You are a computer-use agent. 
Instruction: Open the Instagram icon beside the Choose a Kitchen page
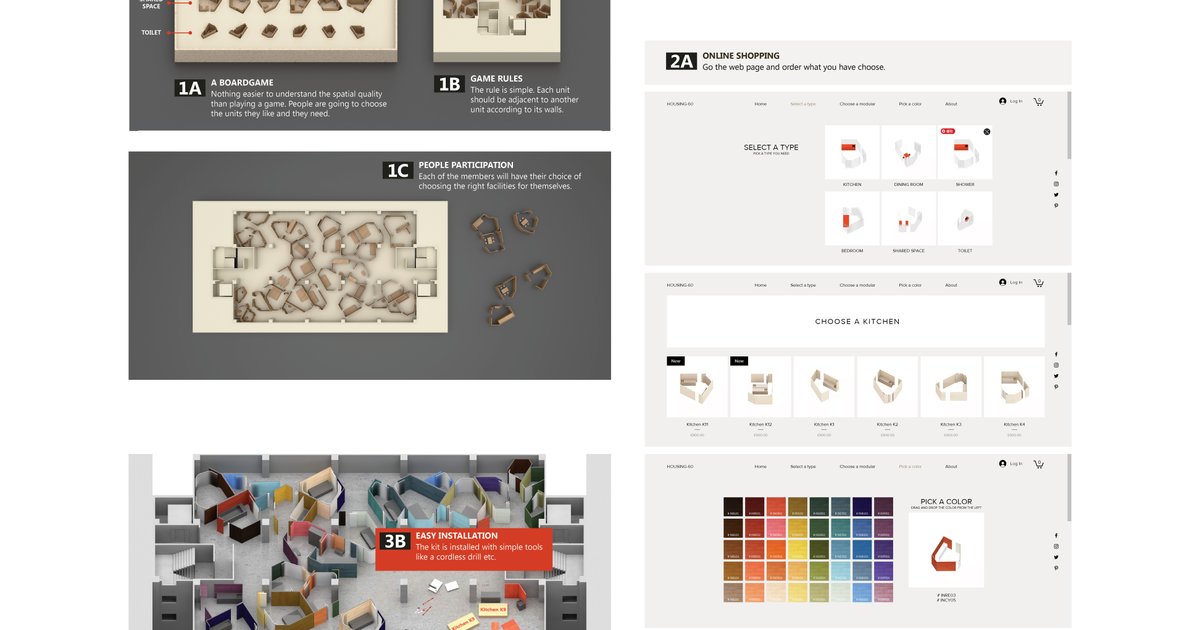[x=1056, y=365]
